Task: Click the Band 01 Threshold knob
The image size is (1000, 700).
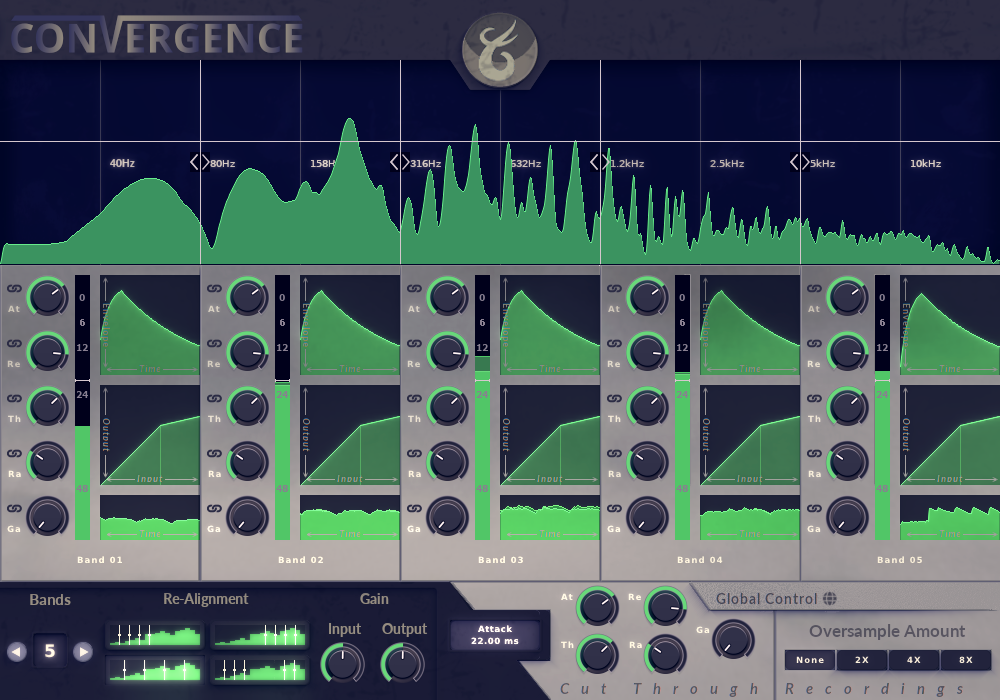Action: pyautogui.click(x=47, y=406)
